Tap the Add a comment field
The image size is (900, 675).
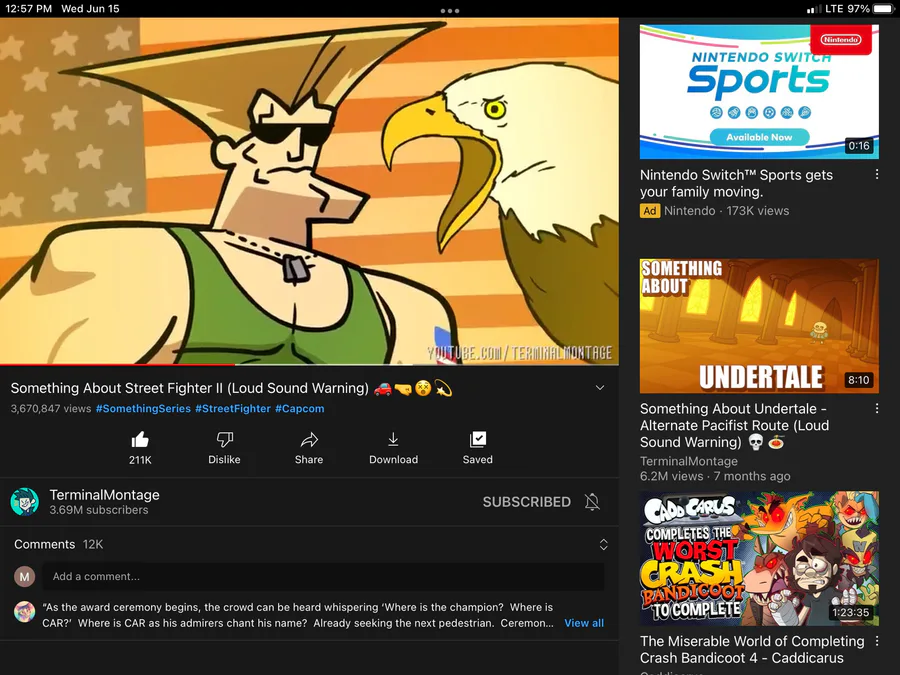[323, 576]
